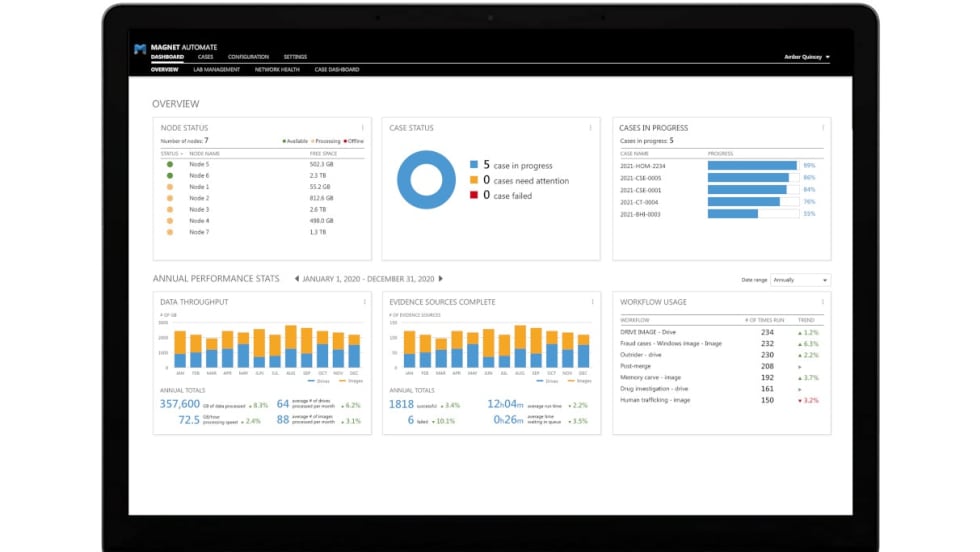Viewport: 980px width, 552px height.
Task: Click the Case Status donut chart
Action: click(426, 180)
